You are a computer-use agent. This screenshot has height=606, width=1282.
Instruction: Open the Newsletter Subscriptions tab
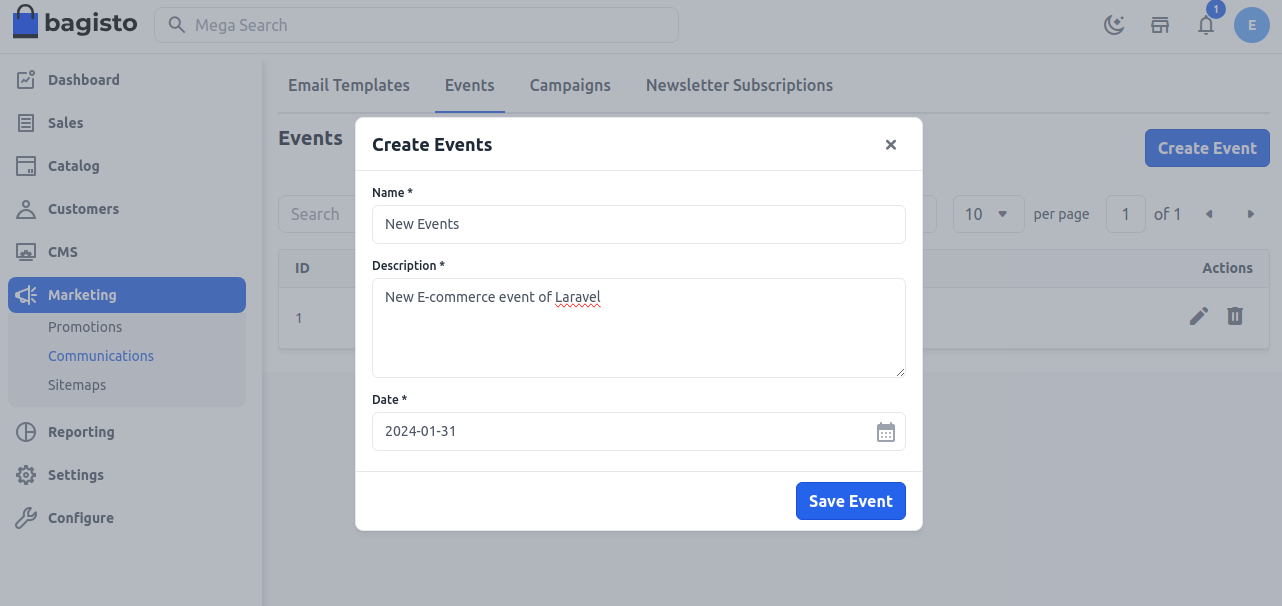pyautogui.click(x=739, y=85)
